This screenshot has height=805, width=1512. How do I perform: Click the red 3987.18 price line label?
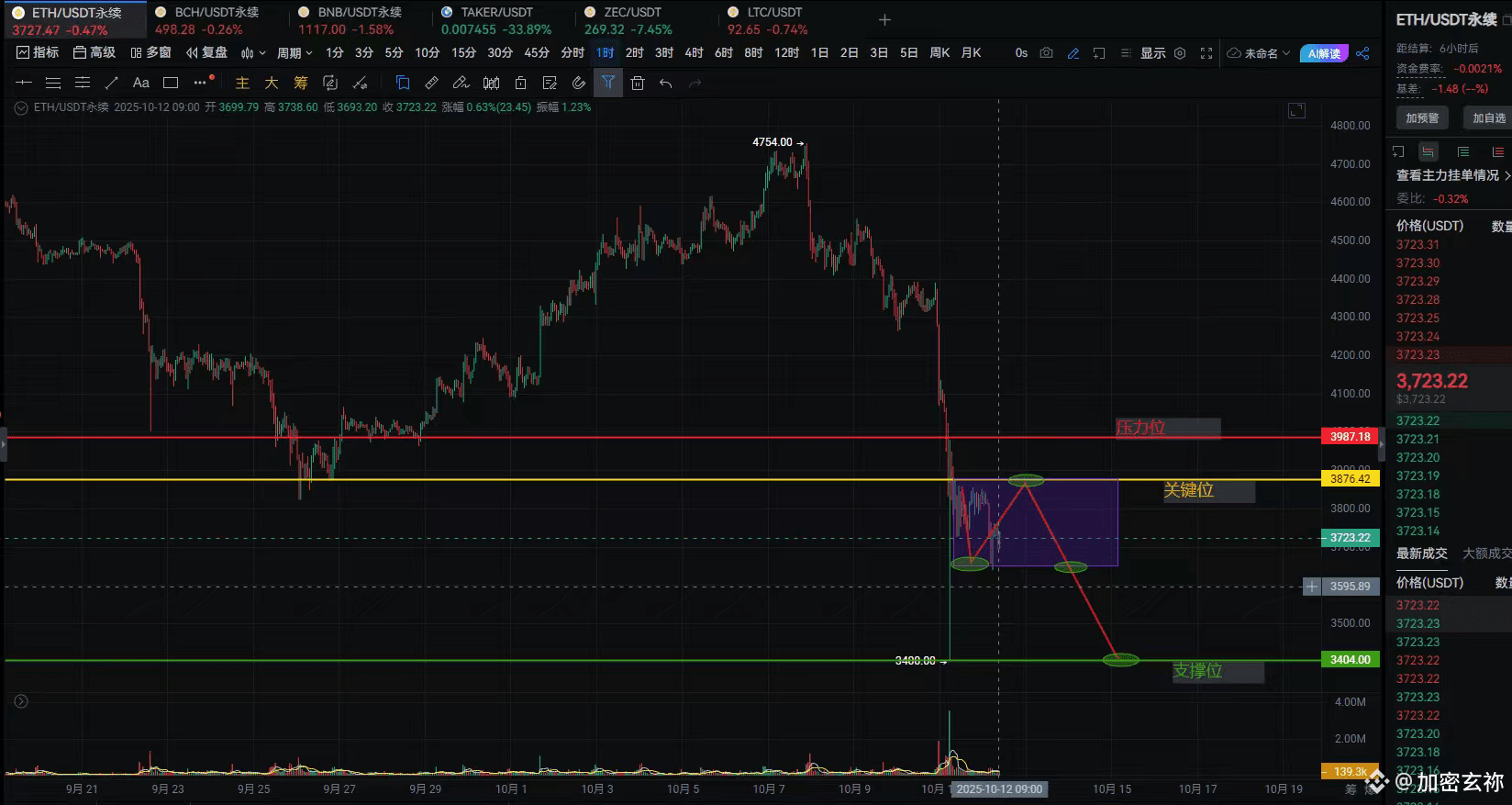point(1350,437)
